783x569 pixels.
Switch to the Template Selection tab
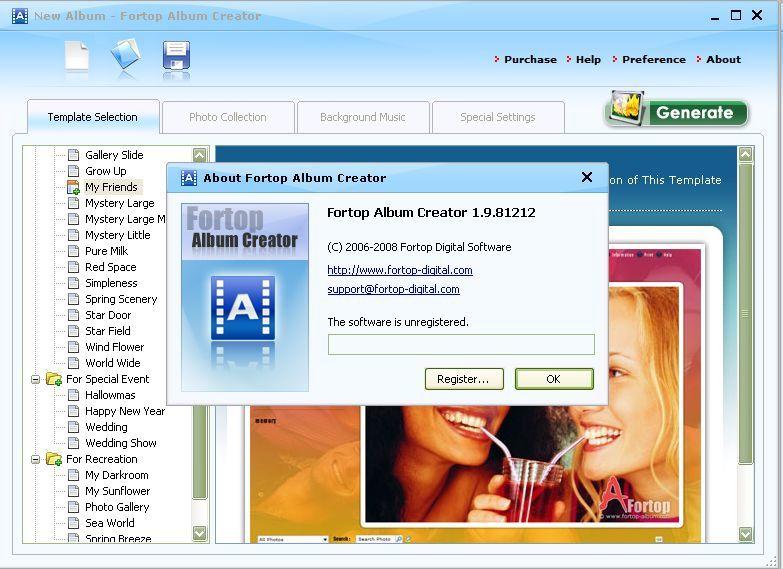tap(93, 117)
